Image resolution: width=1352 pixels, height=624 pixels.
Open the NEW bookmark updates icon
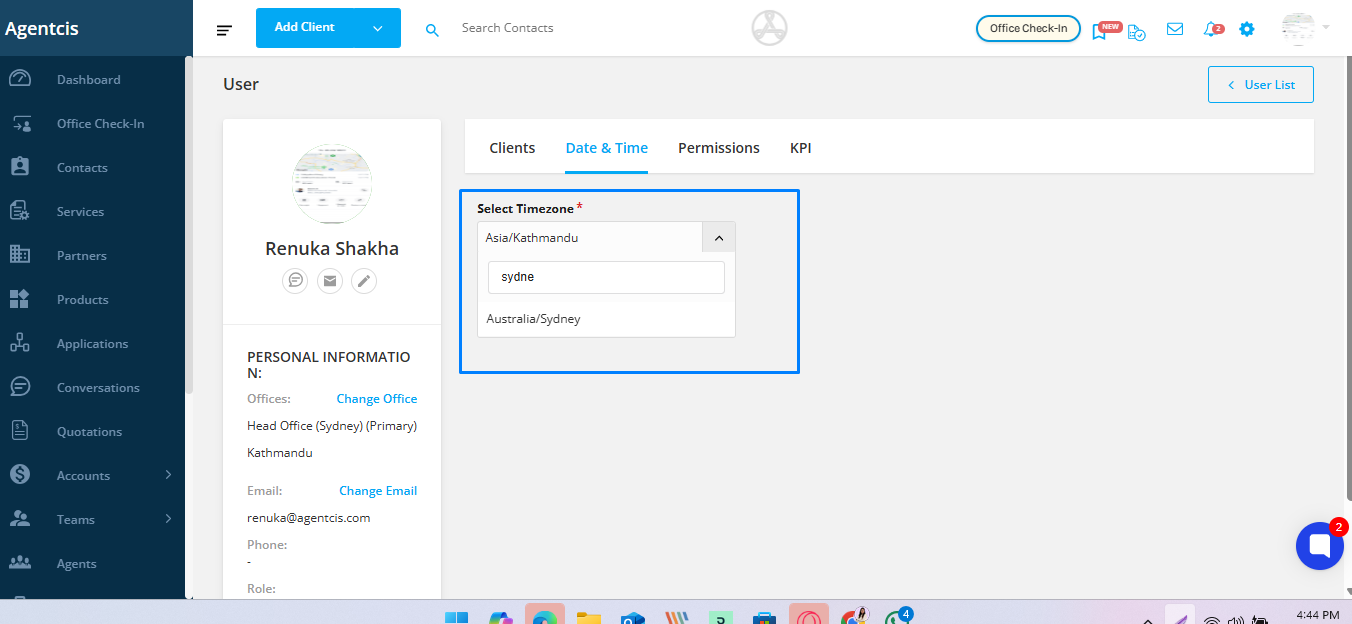click(x=1100, y=30)
